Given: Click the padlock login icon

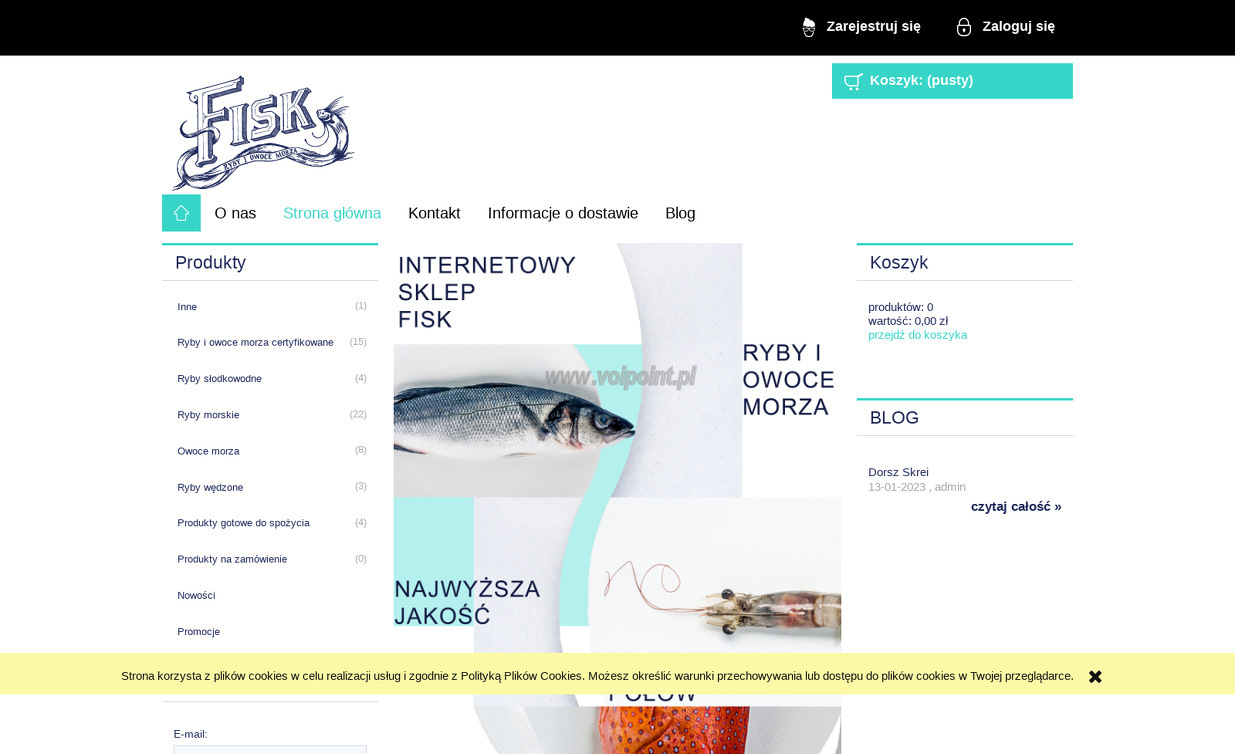Looking at the screenshot, I should click(x=964, y=27).
